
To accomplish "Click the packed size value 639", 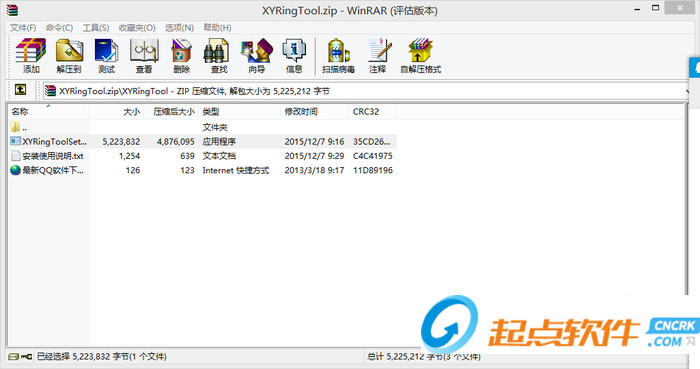I will [187, 156].
